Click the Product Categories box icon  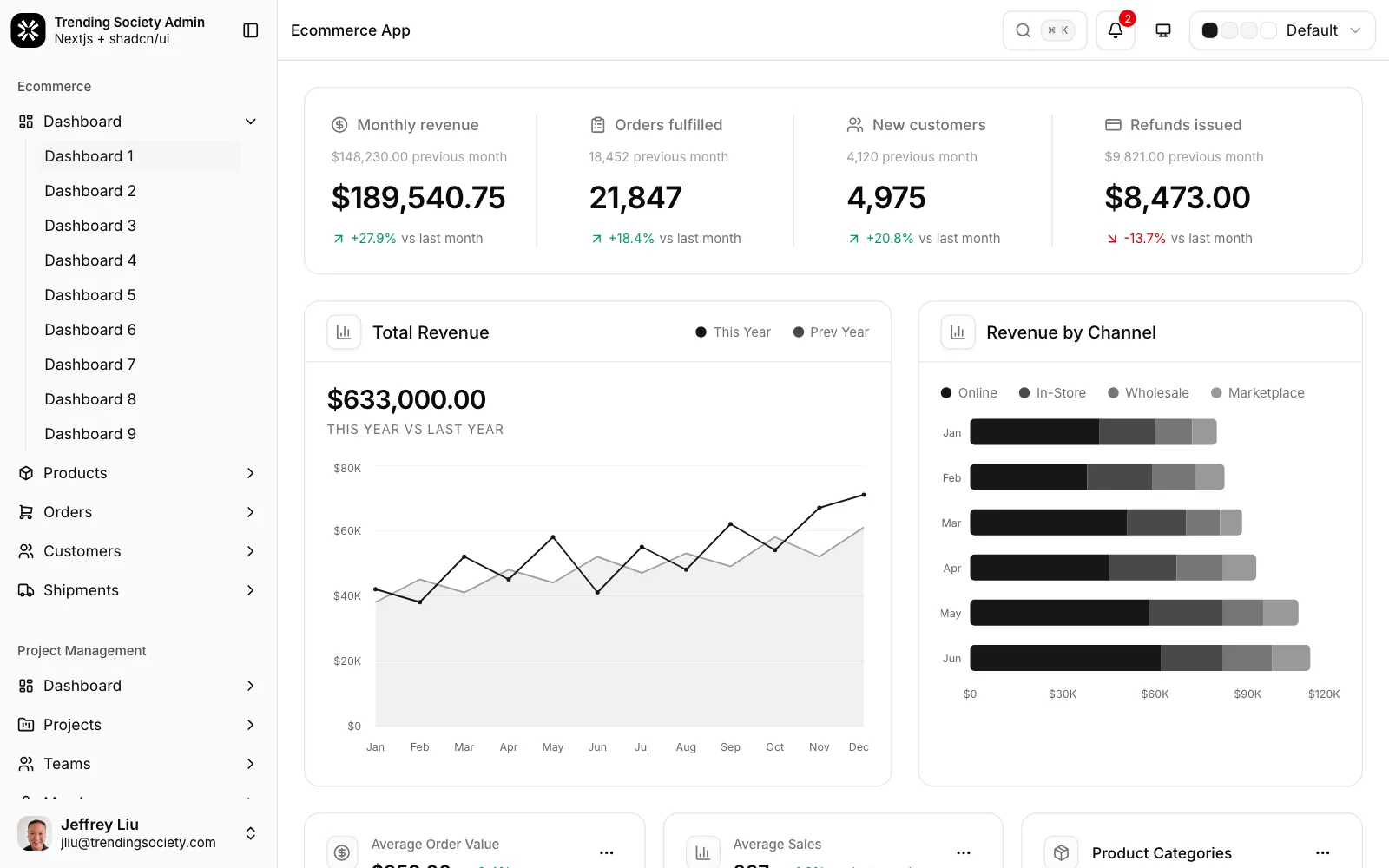[1061, 852]
